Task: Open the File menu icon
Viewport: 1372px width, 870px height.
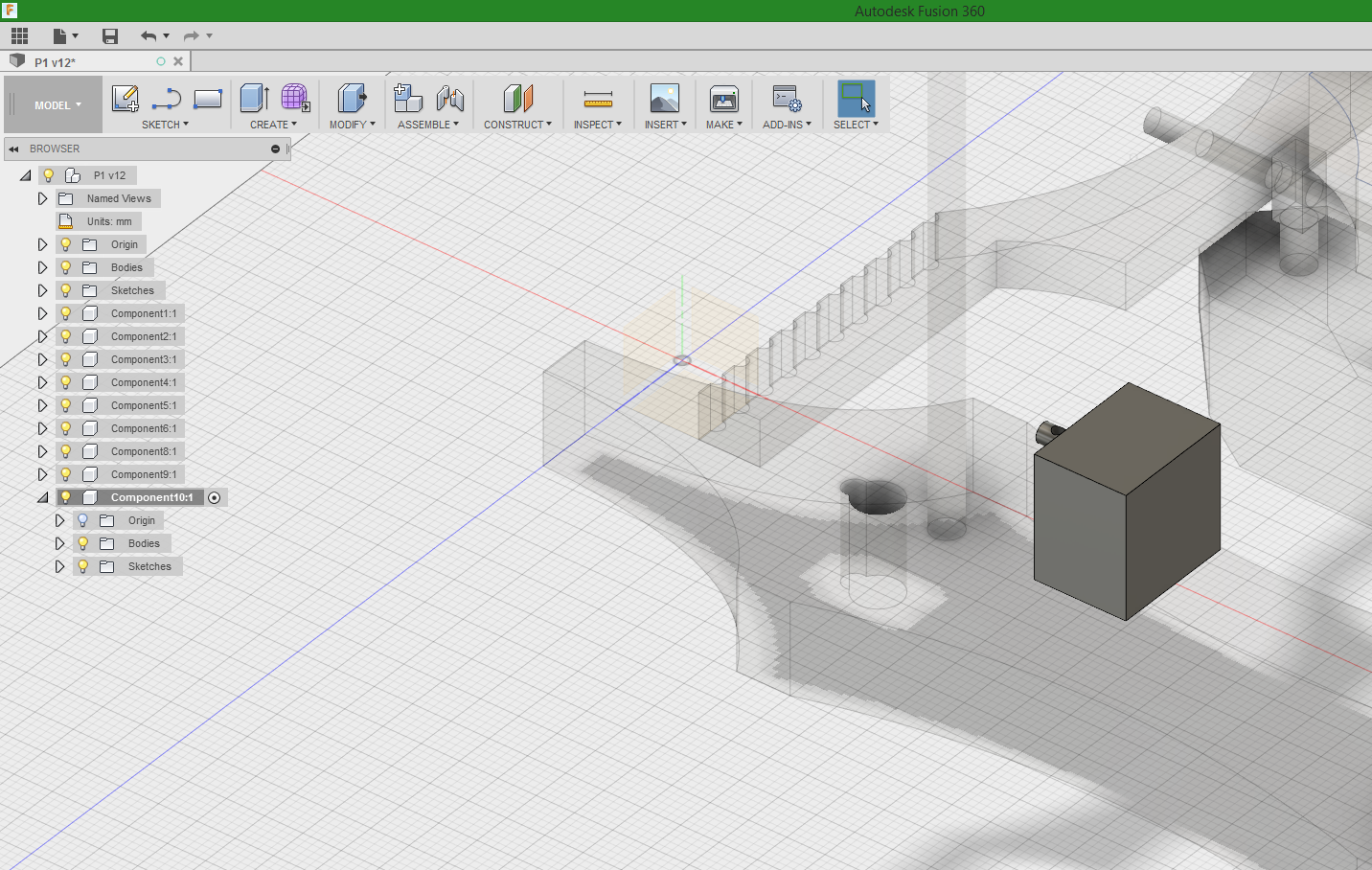Action: [61, 36]
